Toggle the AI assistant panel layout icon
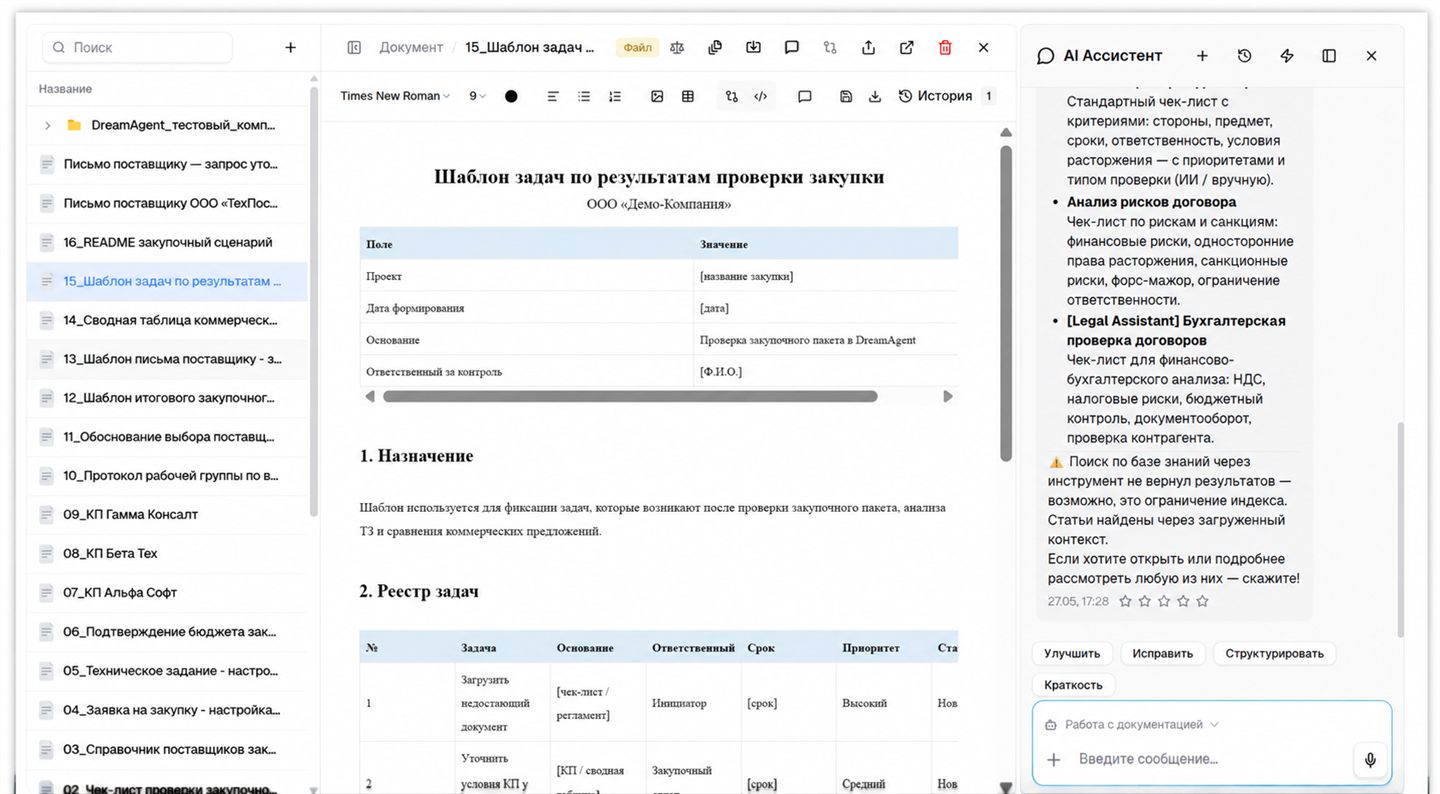Image resolution: width=1440 pixels, height=794 pixels. pyautogui.click(x=1329, y=56)
